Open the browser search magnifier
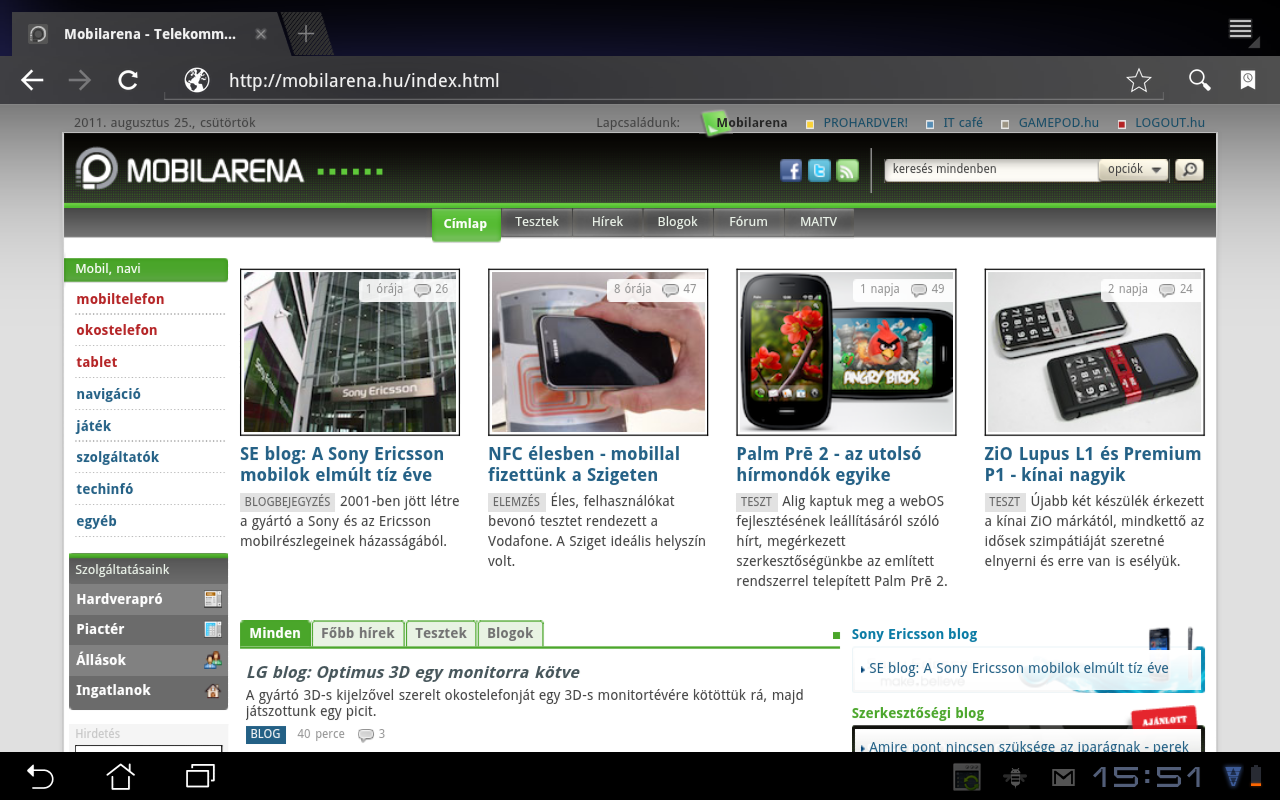 point(1199,81)
